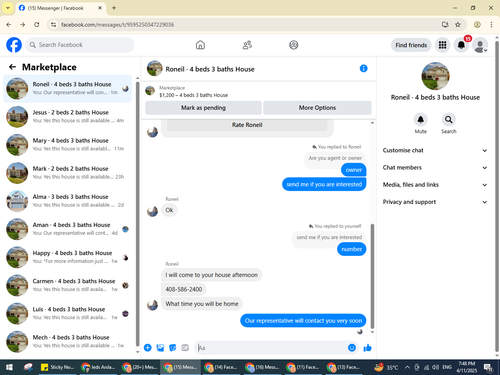Open the Carmen - 4 beds 3 baths House chat
Viewport: 500px width, 375px height.
click(x=67, y=285)
